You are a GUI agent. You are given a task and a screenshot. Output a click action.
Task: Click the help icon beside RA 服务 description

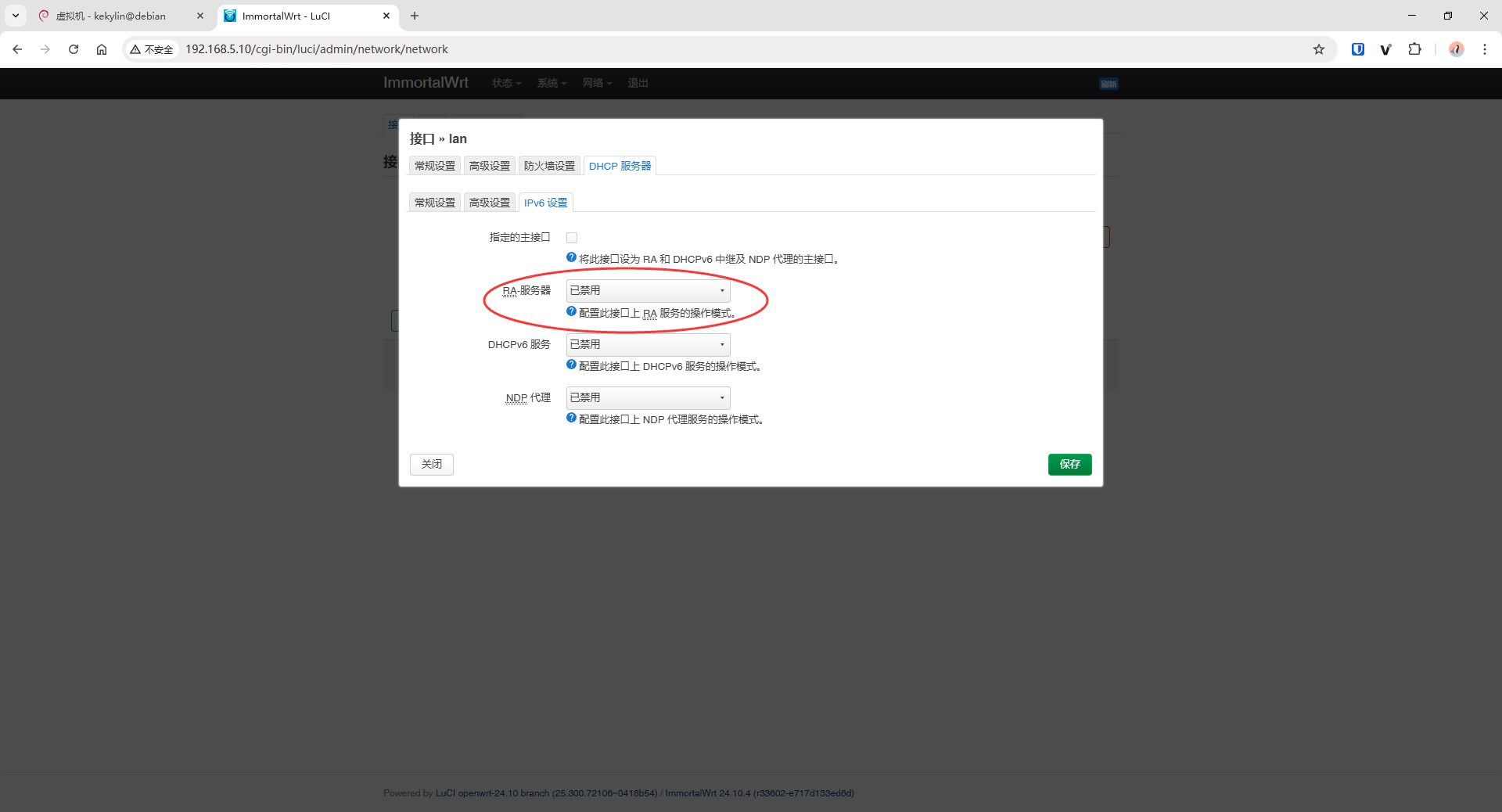pyautogui.click(x=570, y=312)
